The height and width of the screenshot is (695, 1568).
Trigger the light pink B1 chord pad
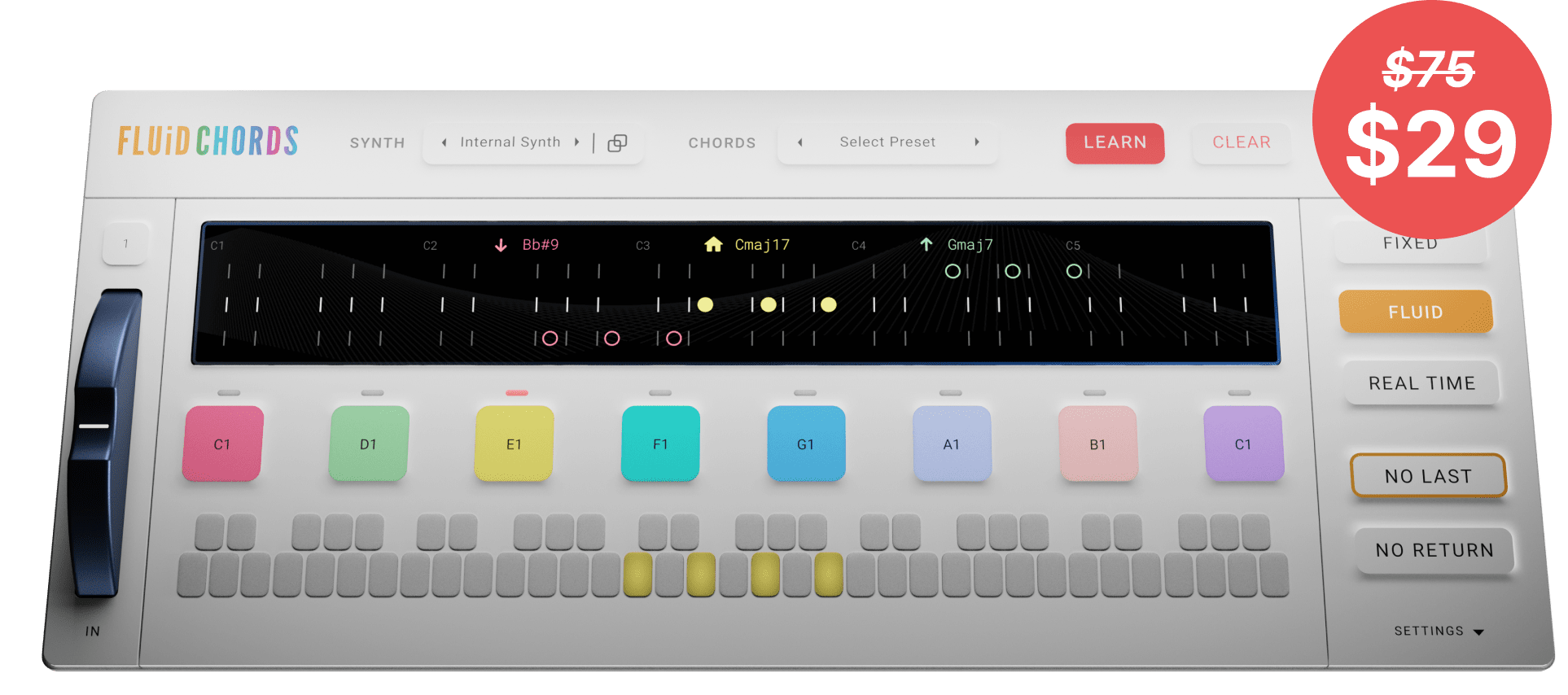[x=1097, y=444]
